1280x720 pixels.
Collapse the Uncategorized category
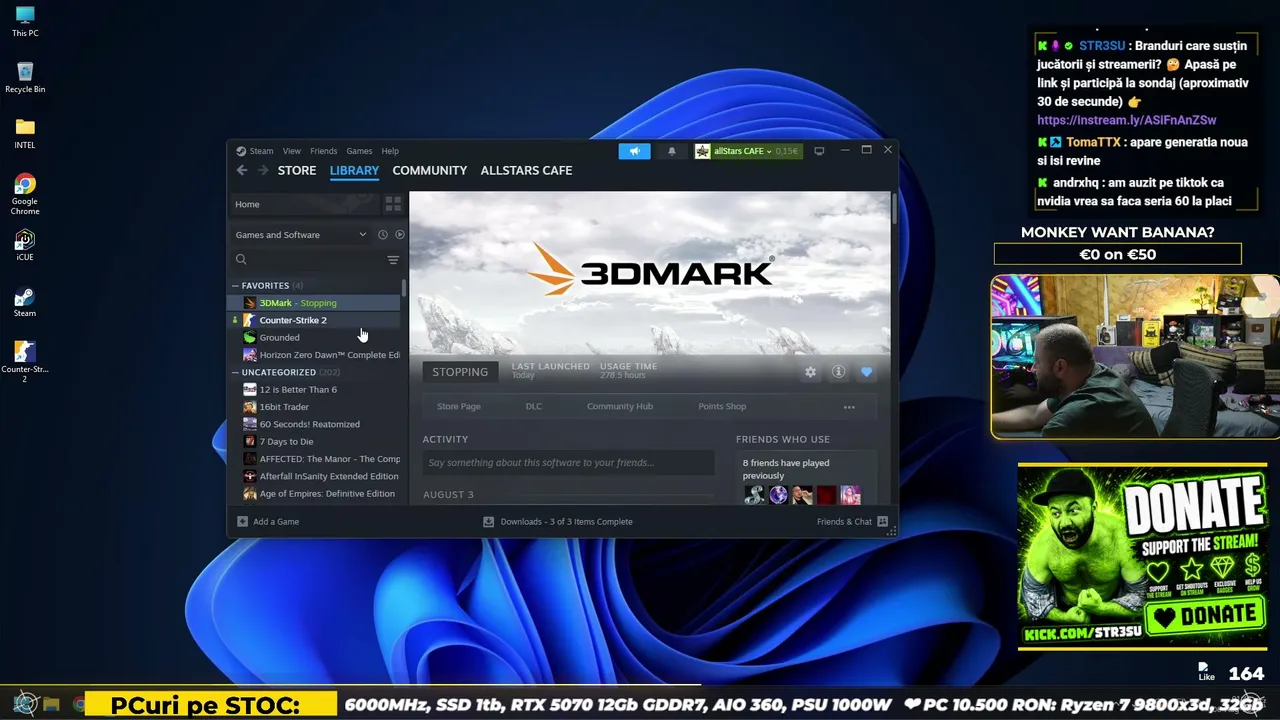pos(236,372)
